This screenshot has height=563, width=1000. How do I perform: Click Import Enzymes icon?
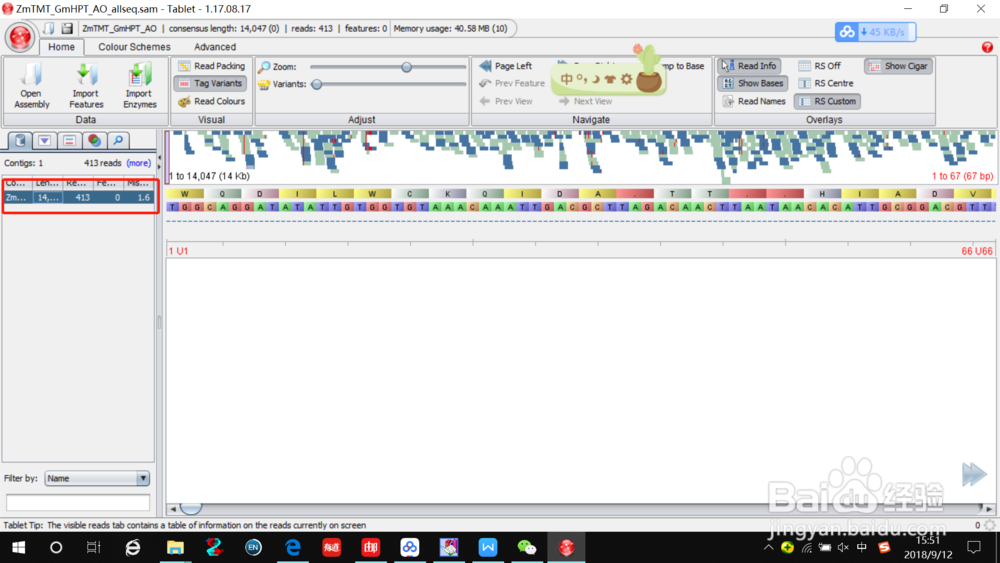click(x=140, y=85)
